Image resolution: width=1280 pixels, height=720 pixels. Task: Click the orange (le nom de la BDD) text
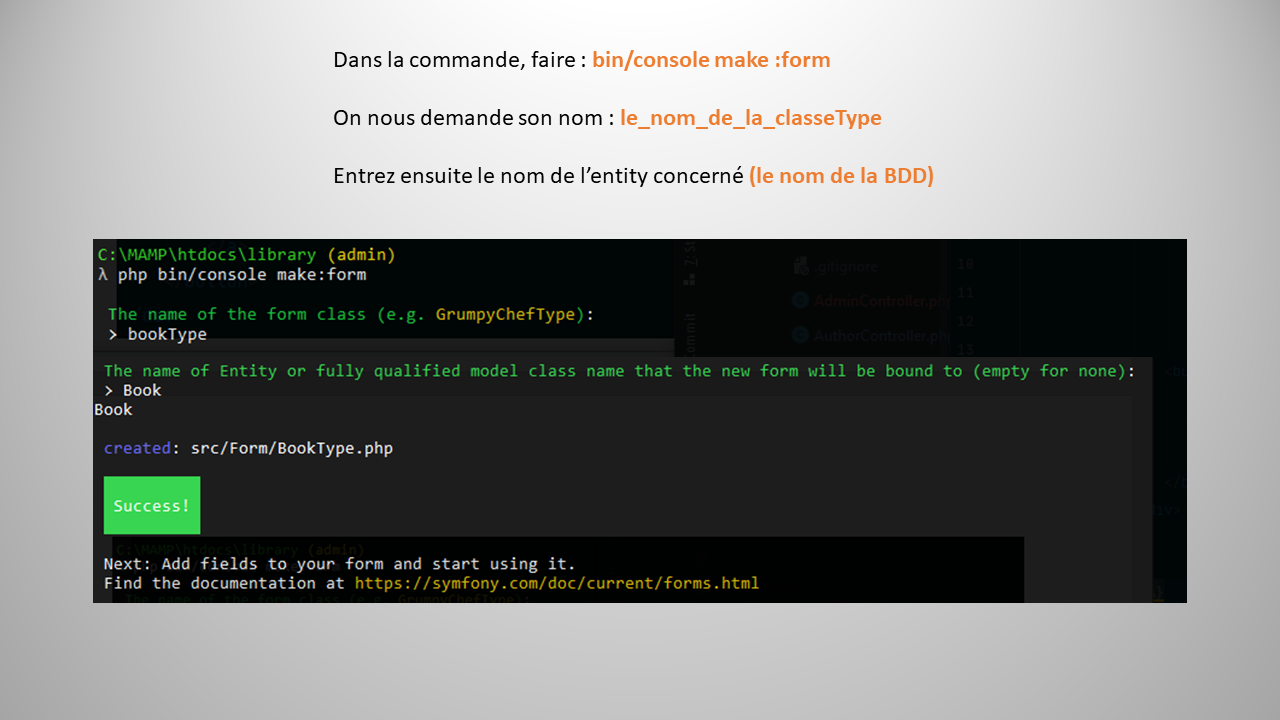click(x=841, y=175)
